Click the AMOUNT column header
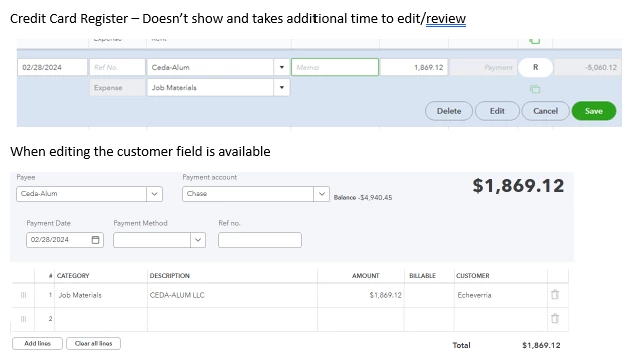 (365, 276)
